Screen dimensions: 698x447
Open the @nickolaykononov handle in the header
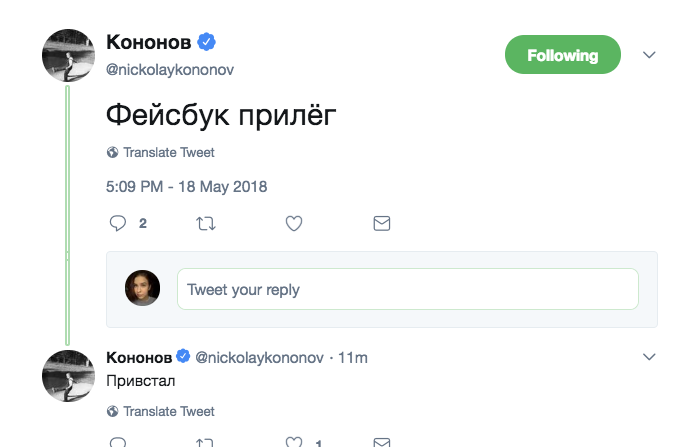pos(170,69)
